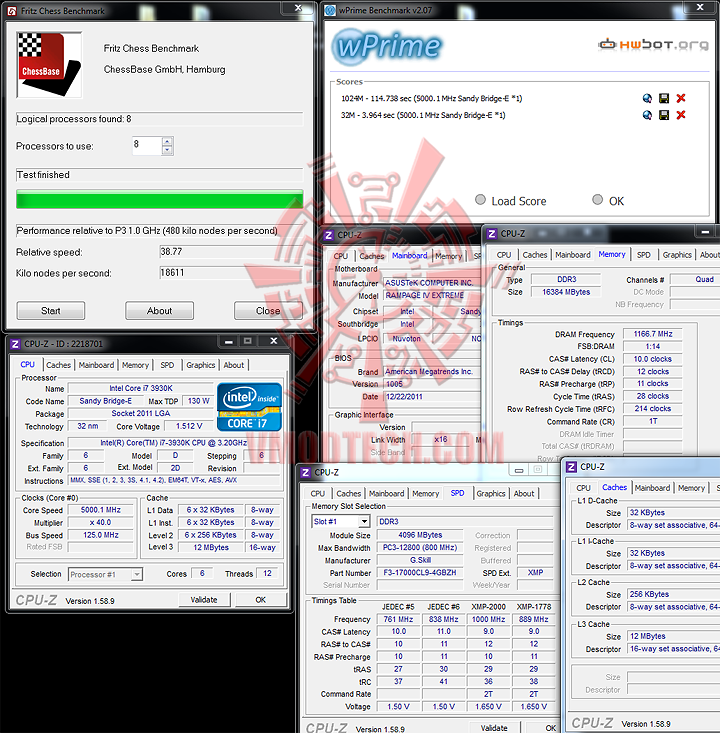
Task: Click the 32M - 3.964 sec score row
Action: [423, 115]
